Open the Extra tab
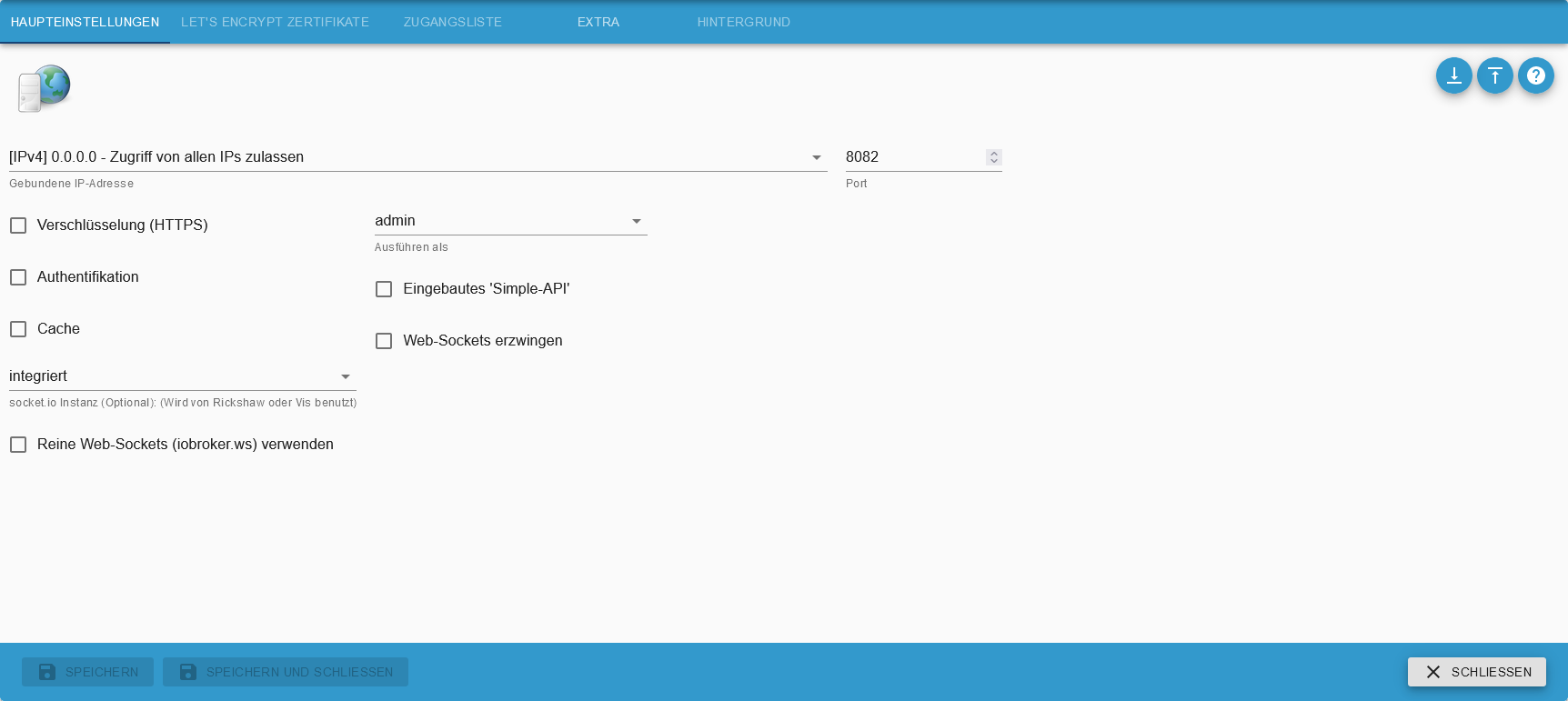1568x701 pixels. click(598, 22)
